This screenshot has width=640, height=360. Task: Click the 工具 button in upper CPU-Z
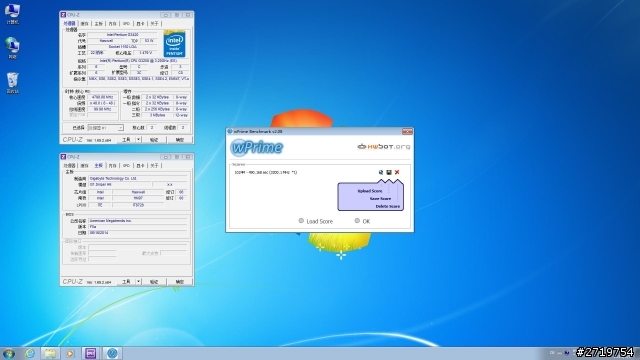(x=127, y=140)
